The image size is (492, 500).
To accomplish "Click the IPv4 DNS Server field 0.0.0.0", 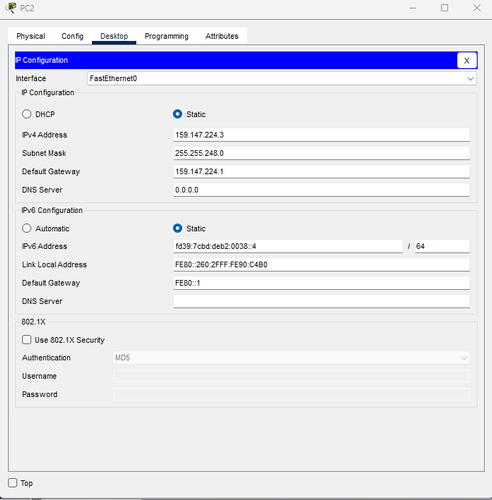I will 321,190.
